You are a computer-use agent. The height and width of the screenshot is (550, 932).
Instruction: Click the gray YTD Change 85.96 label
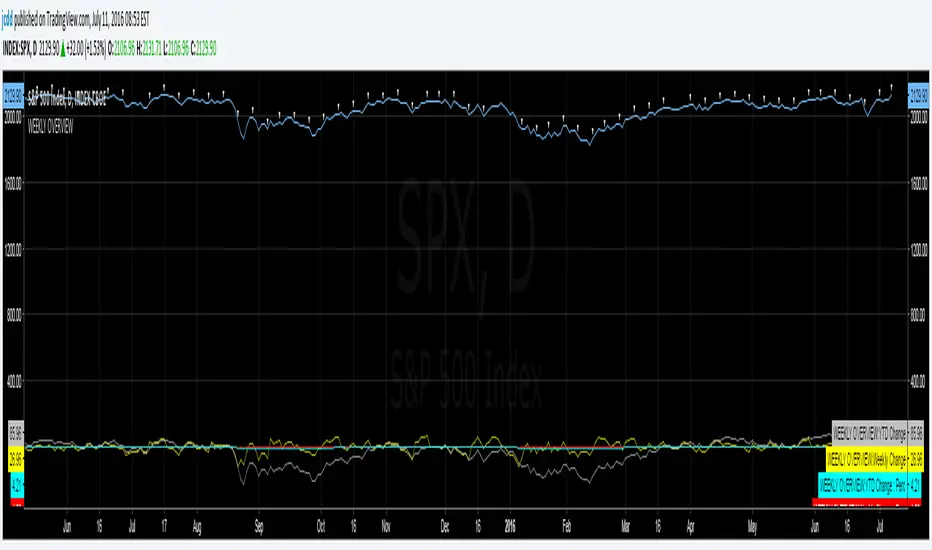[x=877, y=433]
